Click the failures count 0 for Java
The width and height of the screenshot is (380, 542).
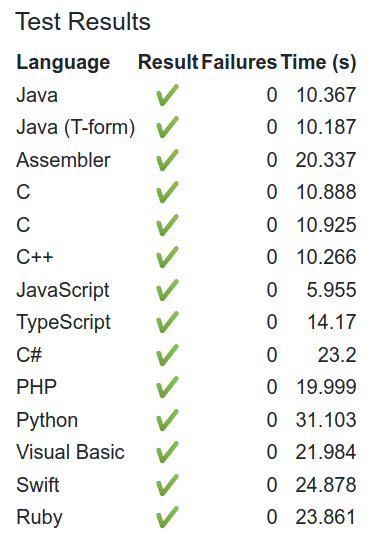click(272, 95)
